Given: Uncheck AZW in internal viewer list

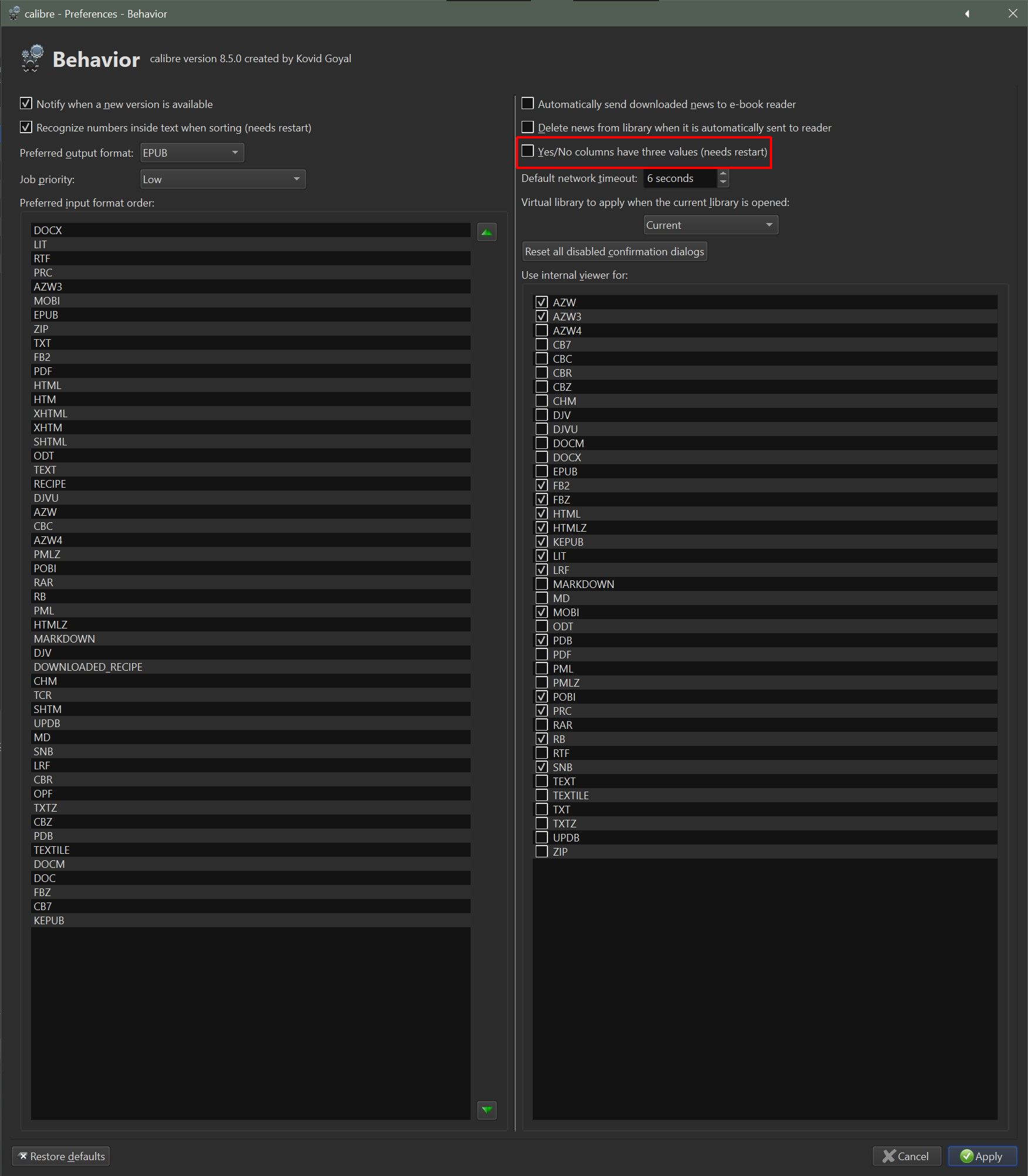Looking at the screenshot, I should [x=542, y=302].
